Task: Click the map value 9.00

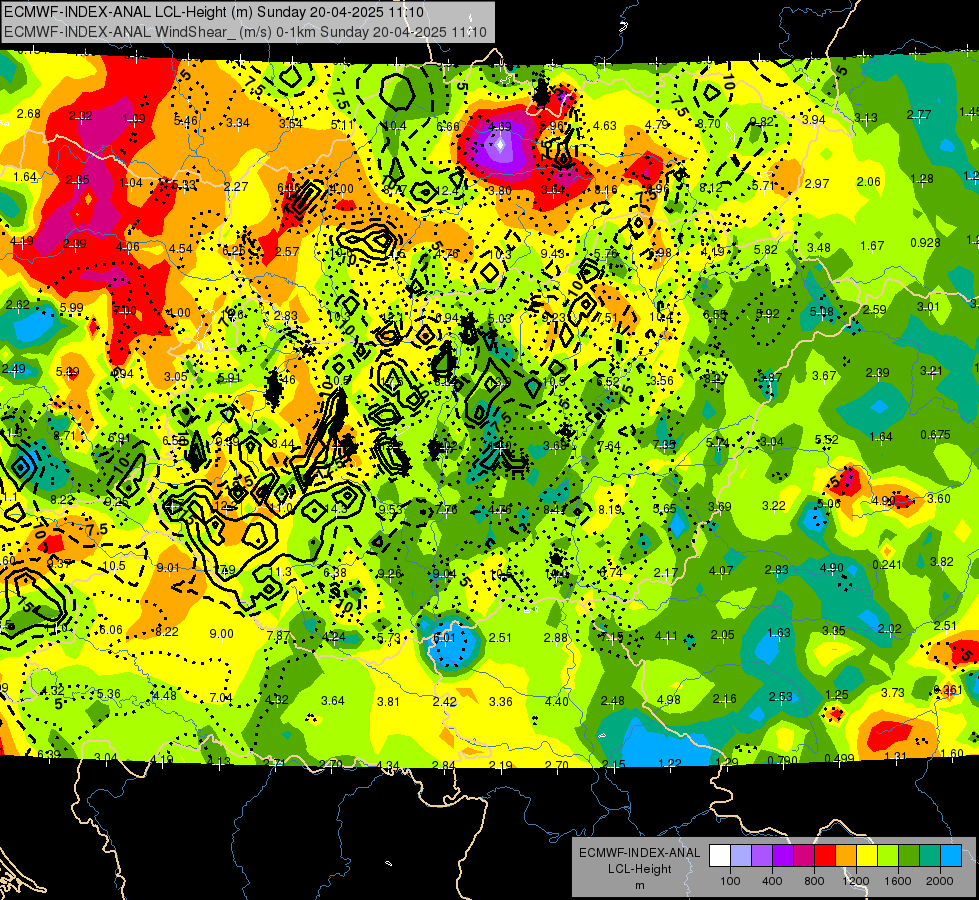Action: point(222,633)
